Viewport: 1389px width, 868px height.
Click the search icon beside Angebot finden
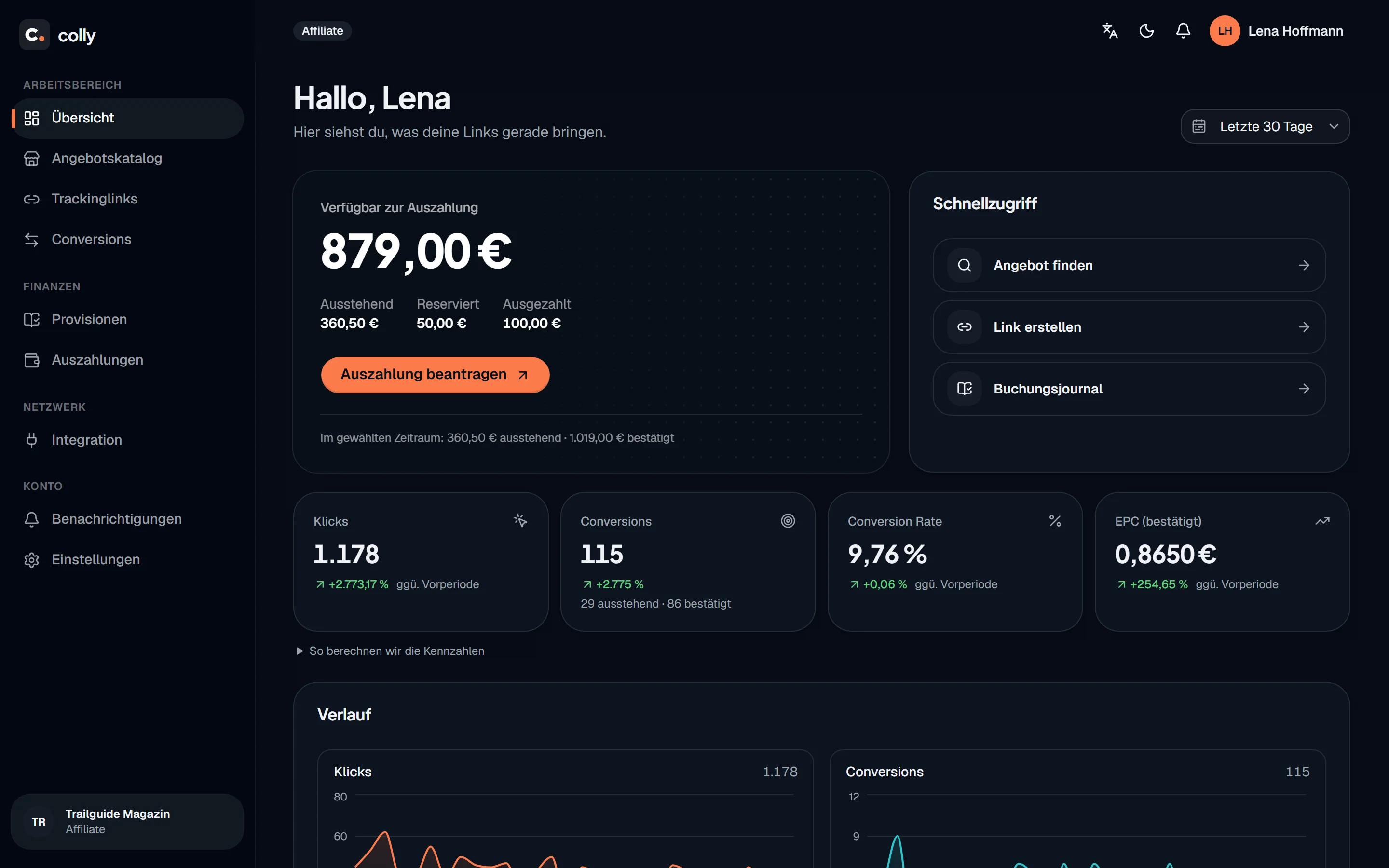tap(964, 265)
